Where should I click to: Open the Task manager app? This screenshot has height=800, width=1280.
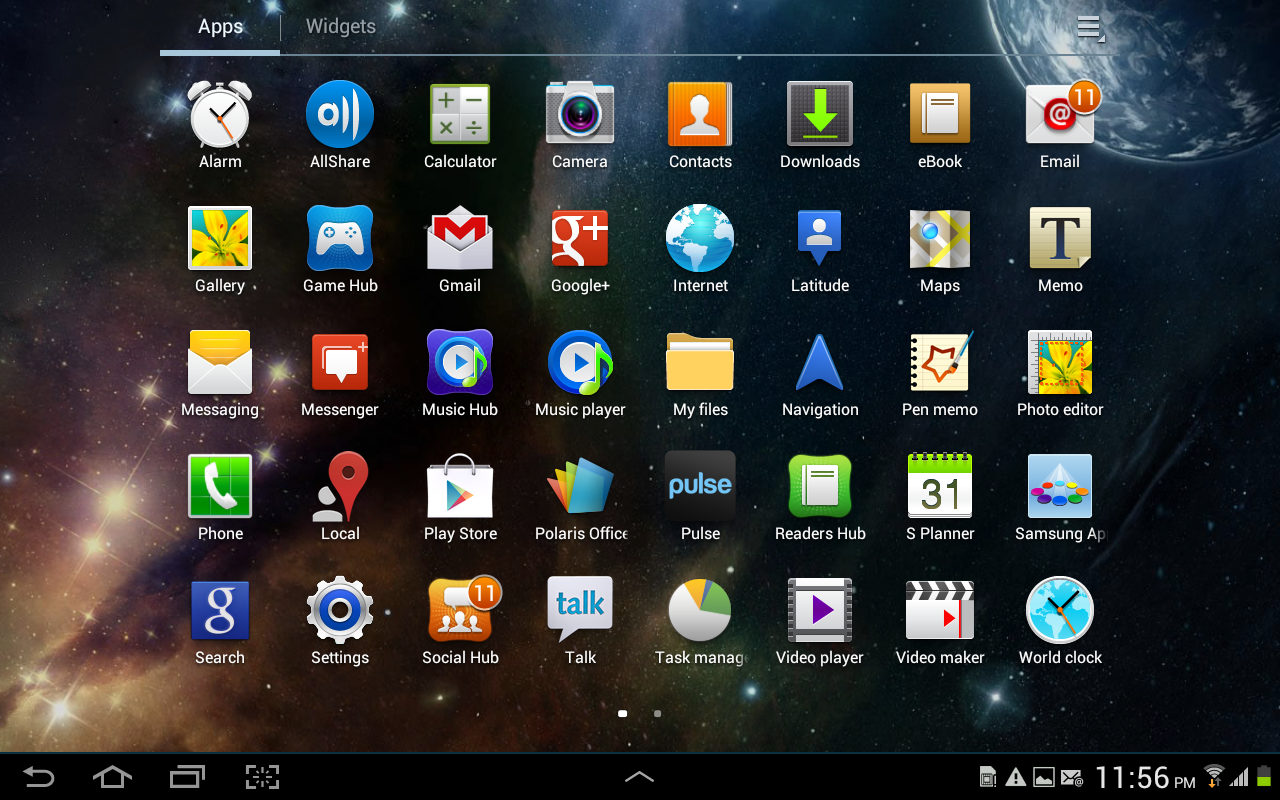[700, 621]
